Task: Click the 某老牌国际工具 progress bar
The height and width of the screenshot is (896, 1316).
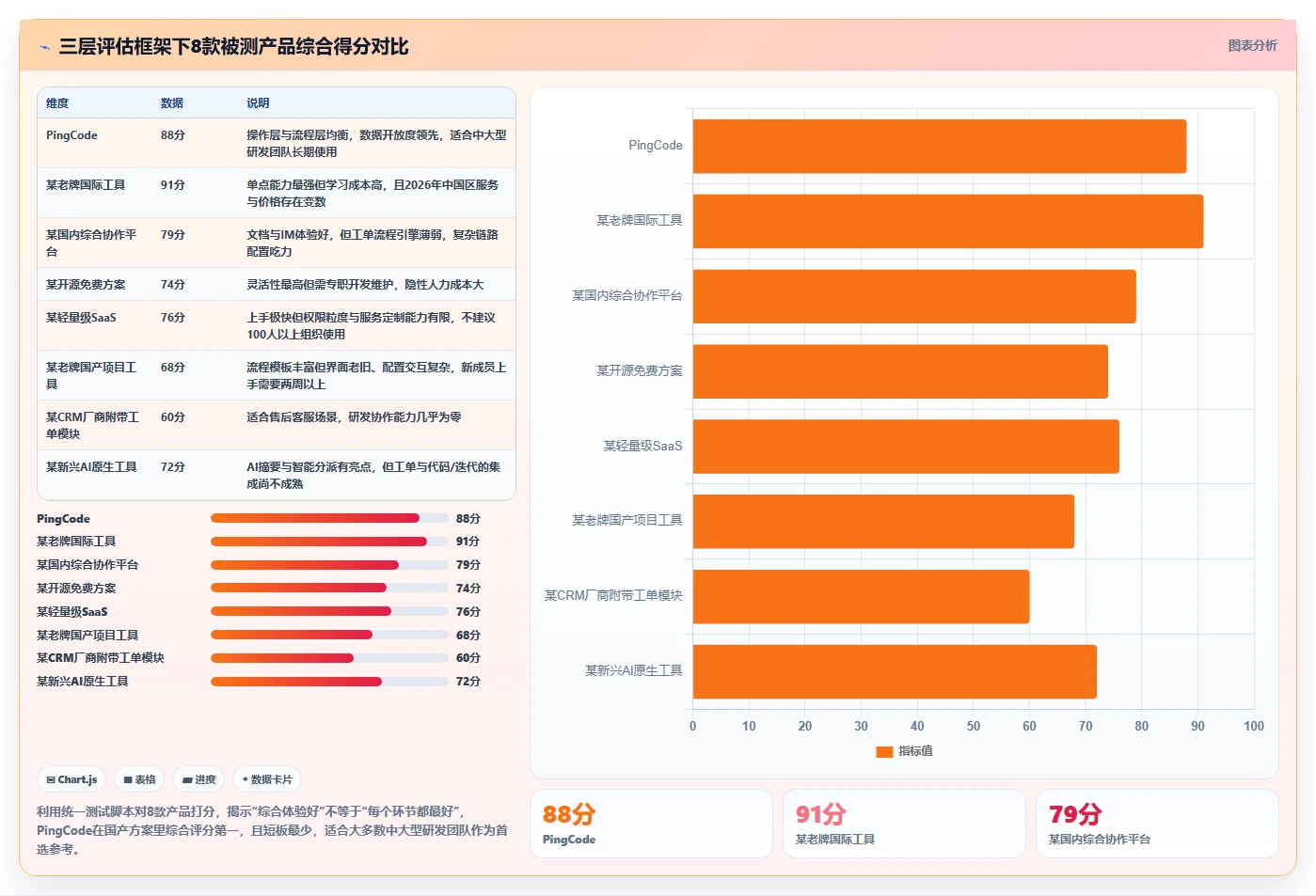Action: [x=329, y=542]
